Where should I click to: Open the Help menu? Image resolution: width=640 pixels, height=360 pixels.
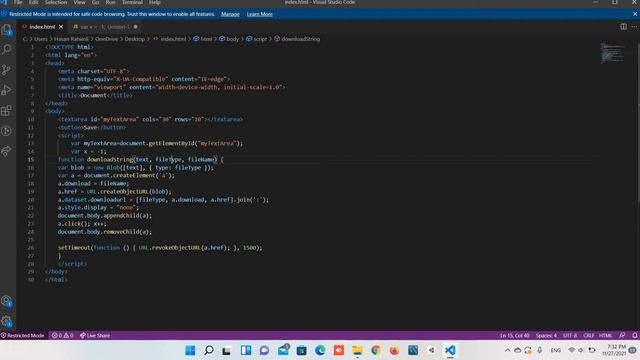[155, 2]
